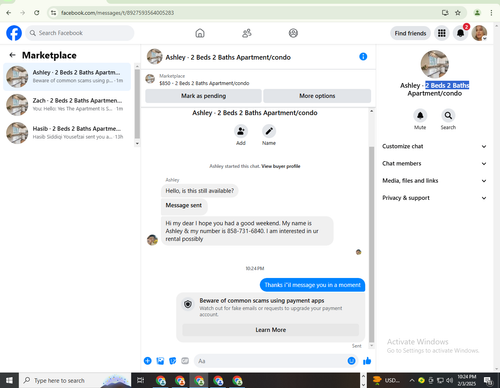500x388 pixels.
Task: Send a thumbs-up like
Action: (x=367, y=361)
